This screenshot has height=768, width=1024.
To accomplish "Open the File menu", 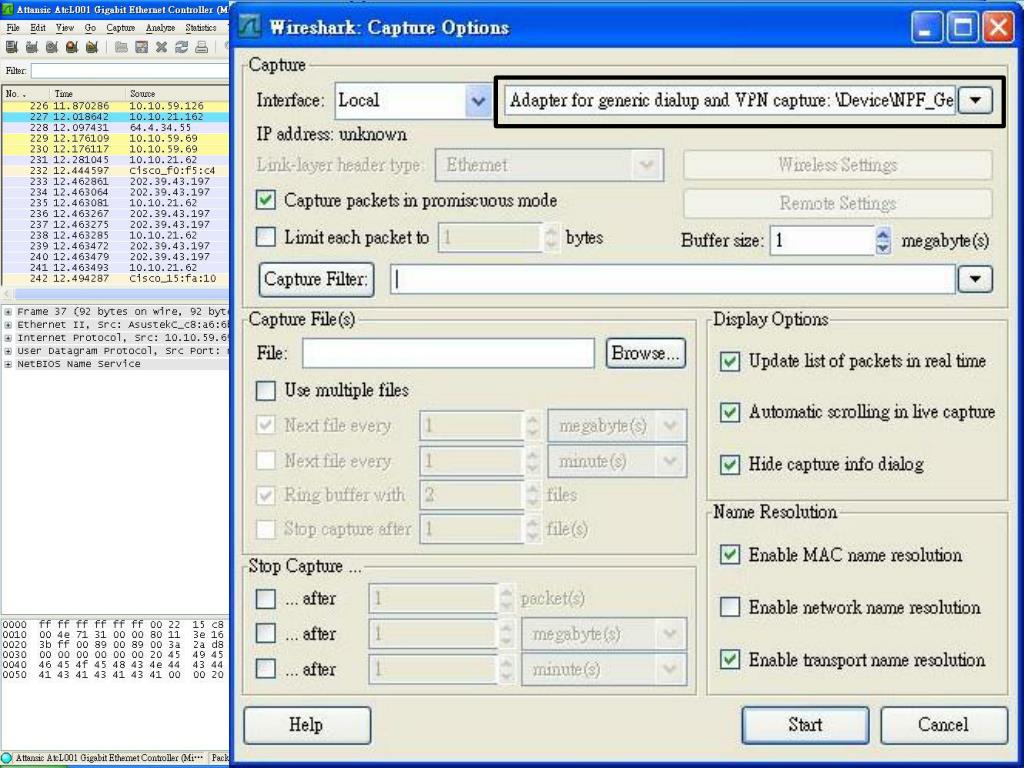I will 12,28.
